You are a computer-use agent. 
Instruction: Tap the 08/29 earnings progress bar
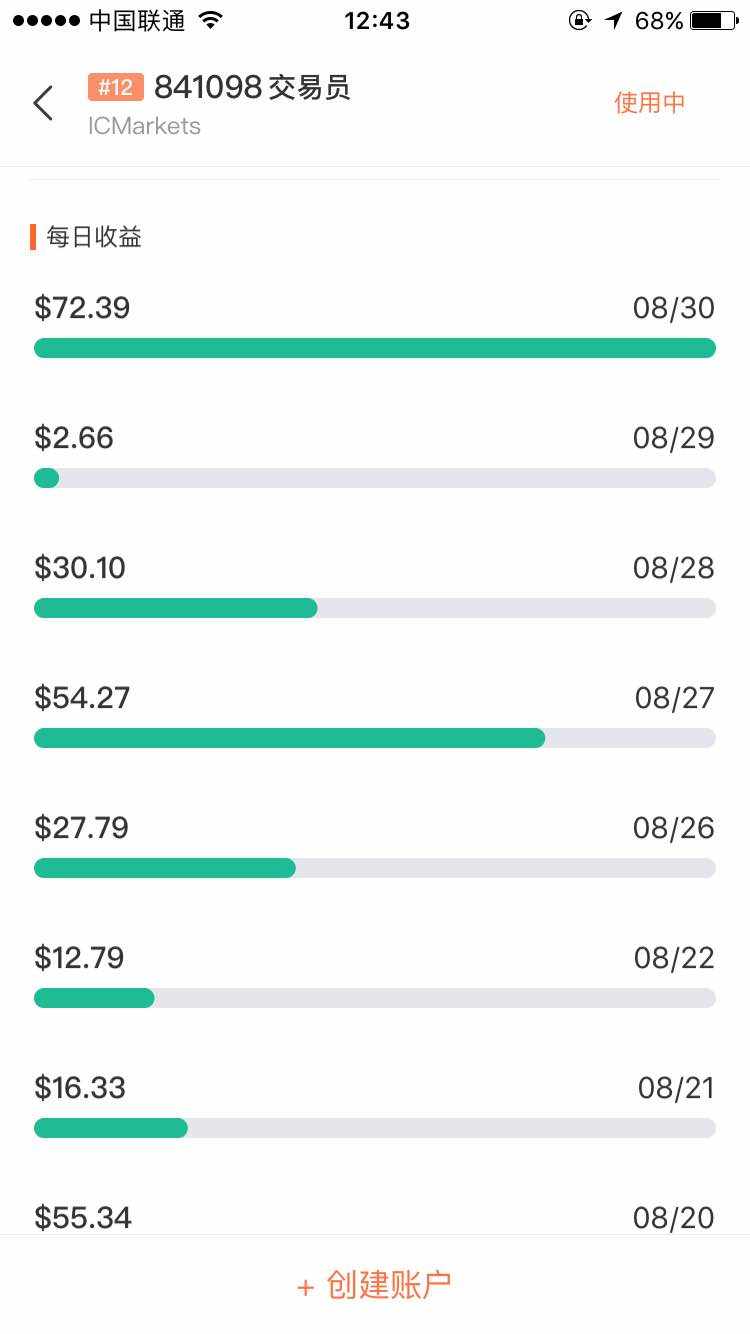click(x=375, y=478)
